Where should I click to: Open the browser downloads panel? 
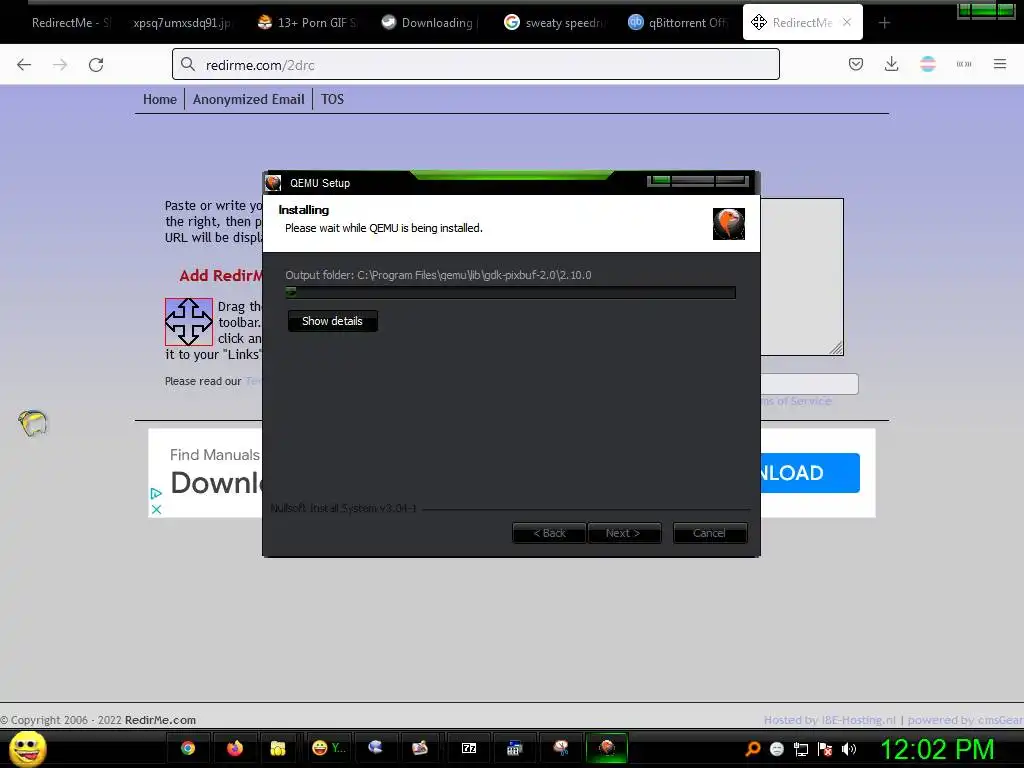click(891, 64)
